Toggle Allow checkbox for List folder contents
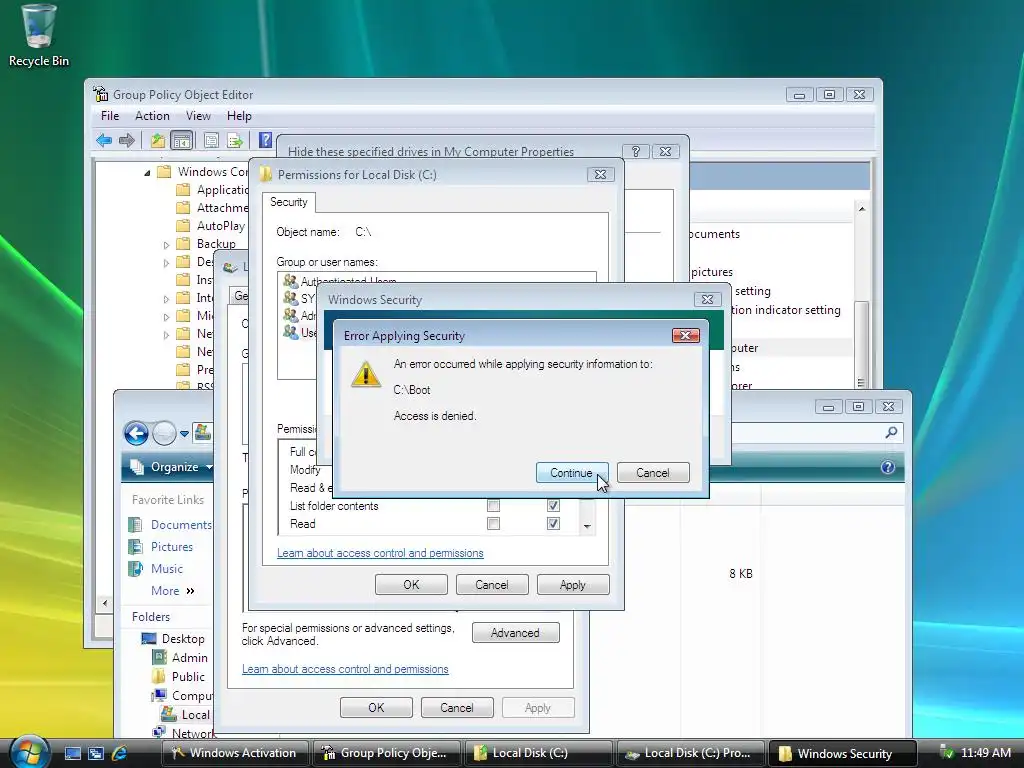This screenshot has width=1024, height=768. [493, 505]
